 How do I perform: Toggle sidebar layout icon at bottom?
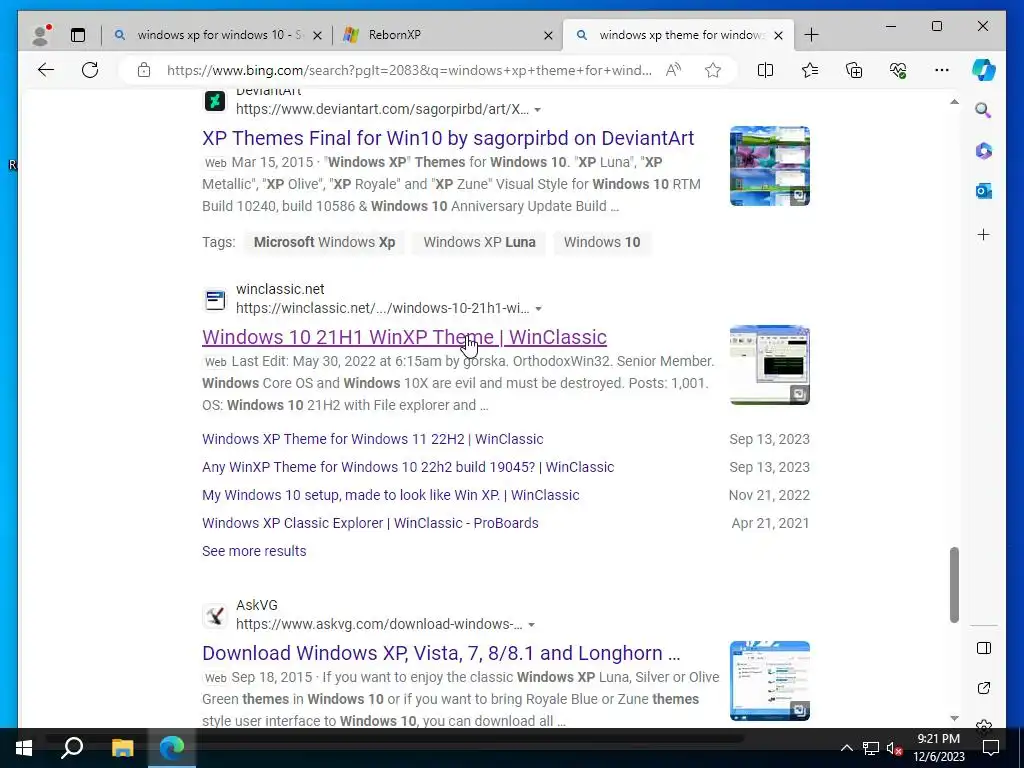point(984,648)
